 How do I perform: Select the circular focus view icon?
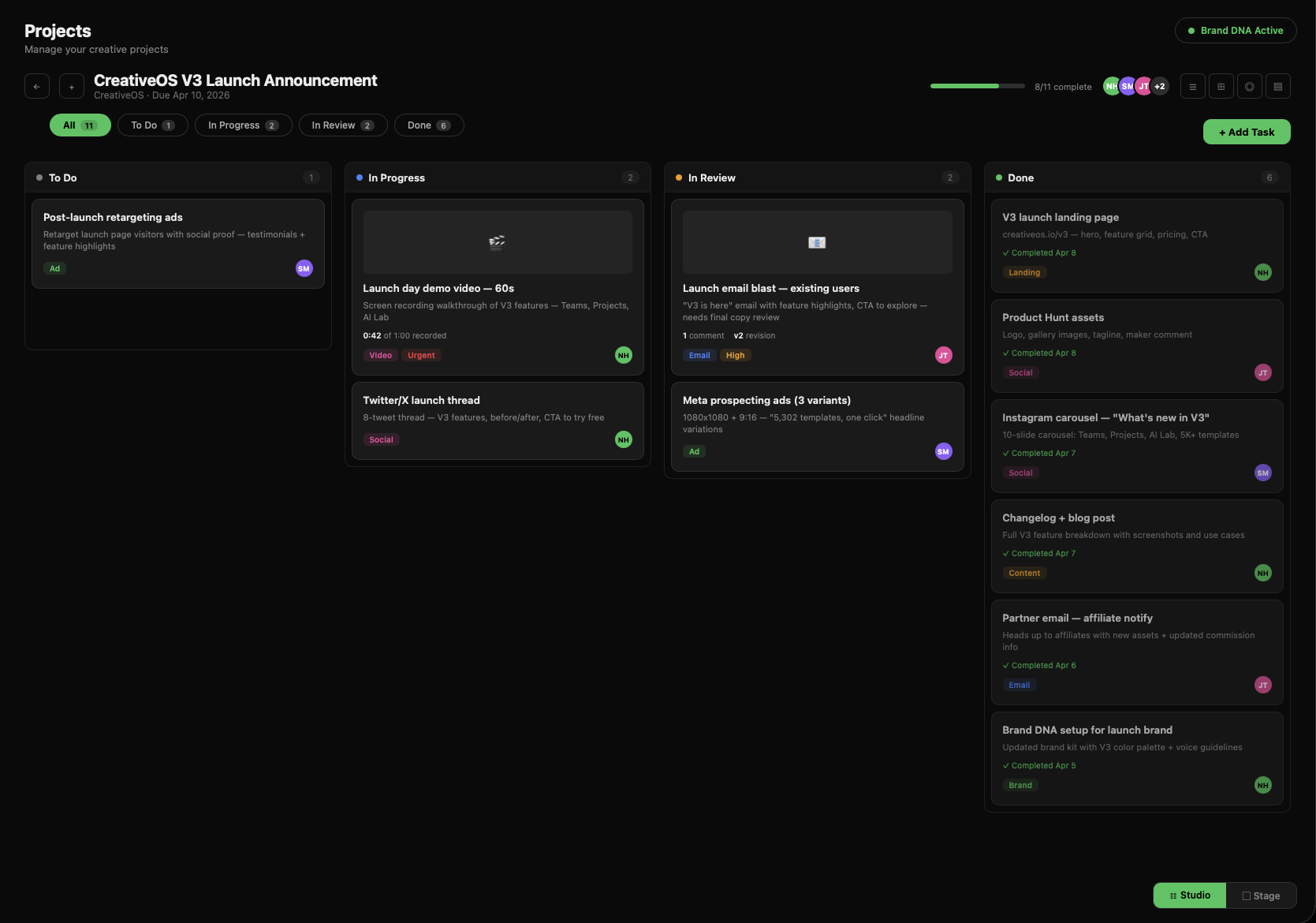pyautogui.click(x=1249, y=86)
